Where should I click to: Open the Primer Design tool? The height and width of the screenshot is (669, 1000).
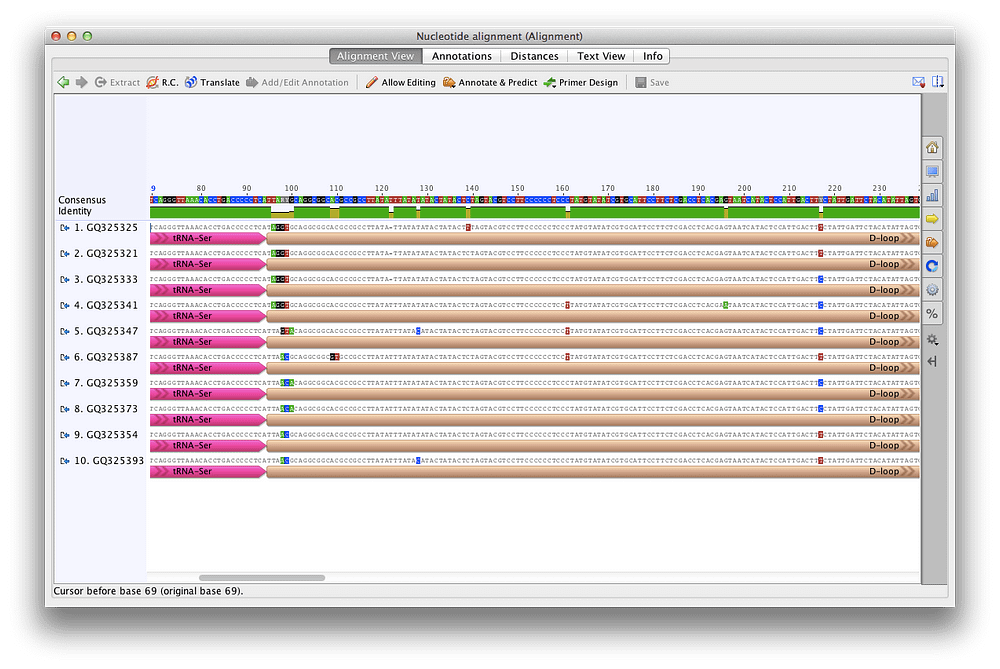point(580,82)
